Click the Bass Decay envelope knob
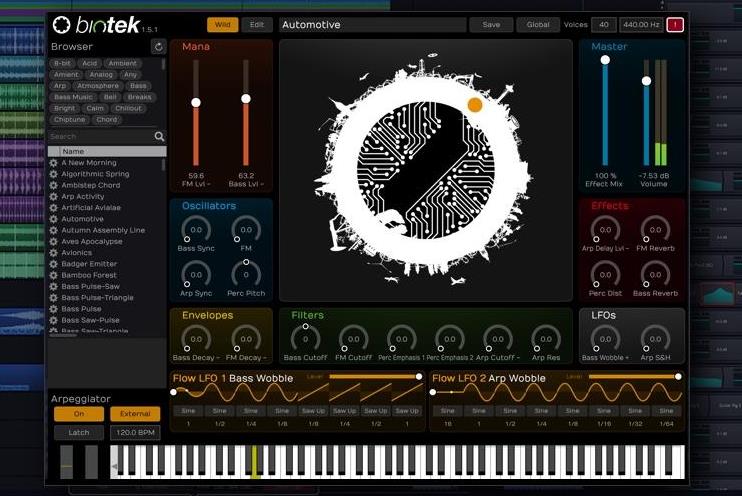This screenshot has width=742, height=496. tap(196, 339)
